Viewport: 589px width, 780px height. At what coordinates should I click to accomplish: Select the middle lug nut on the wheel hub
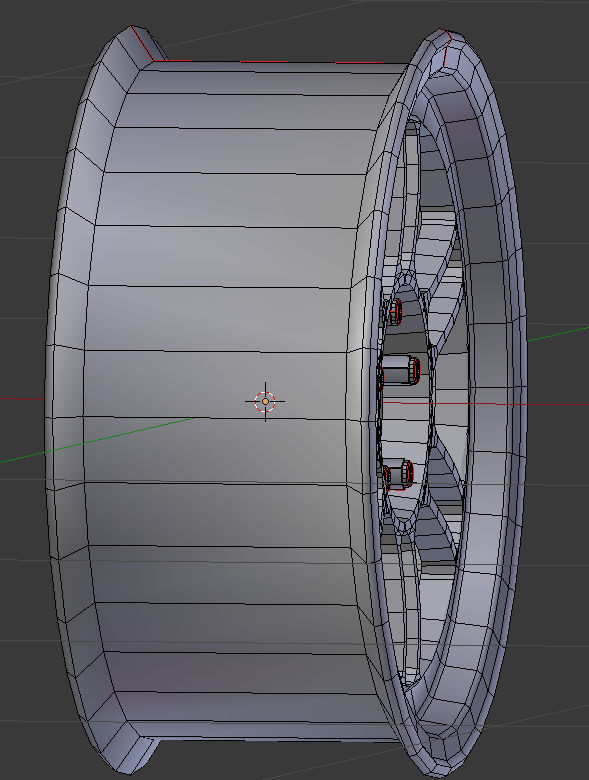point(401,370)
